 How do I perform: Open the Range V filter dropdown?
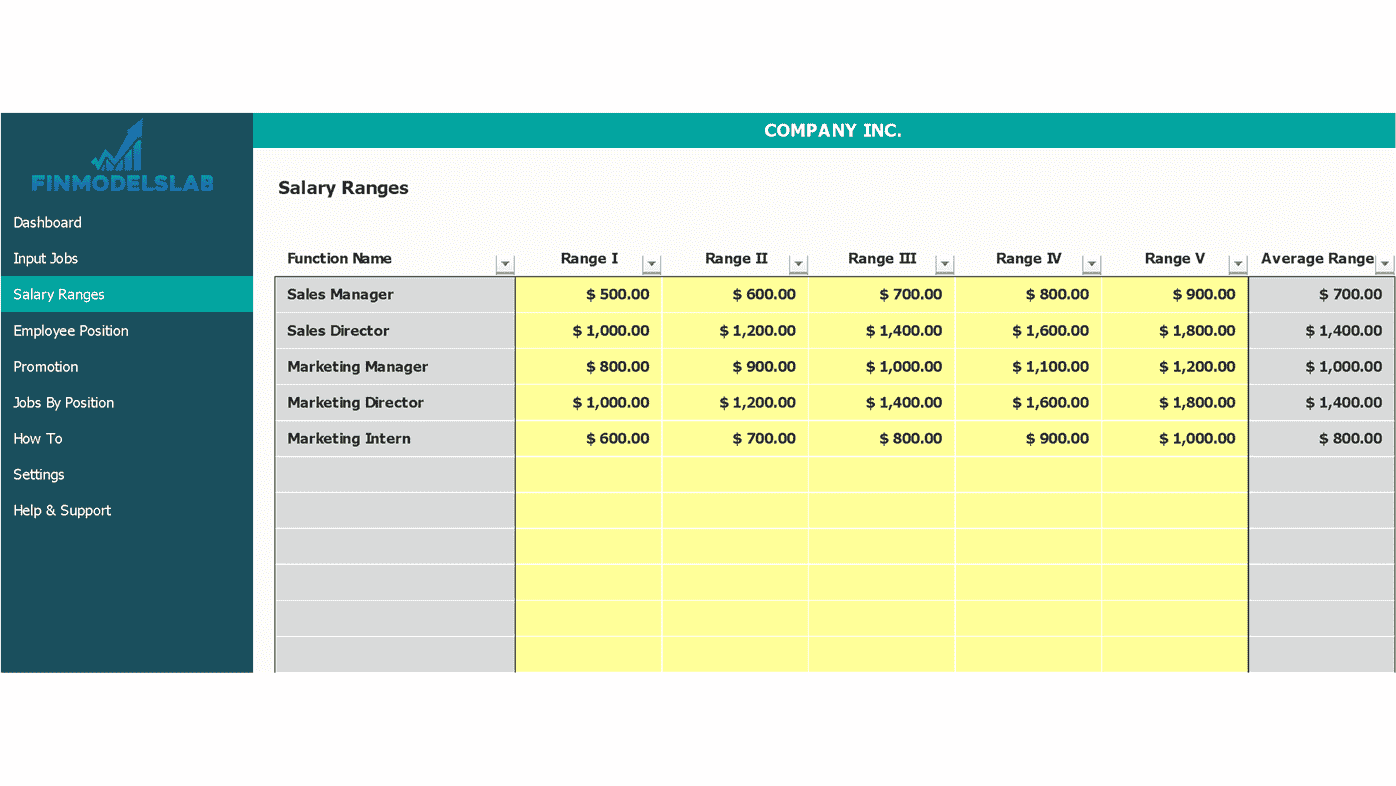(x=1238, y=264)
